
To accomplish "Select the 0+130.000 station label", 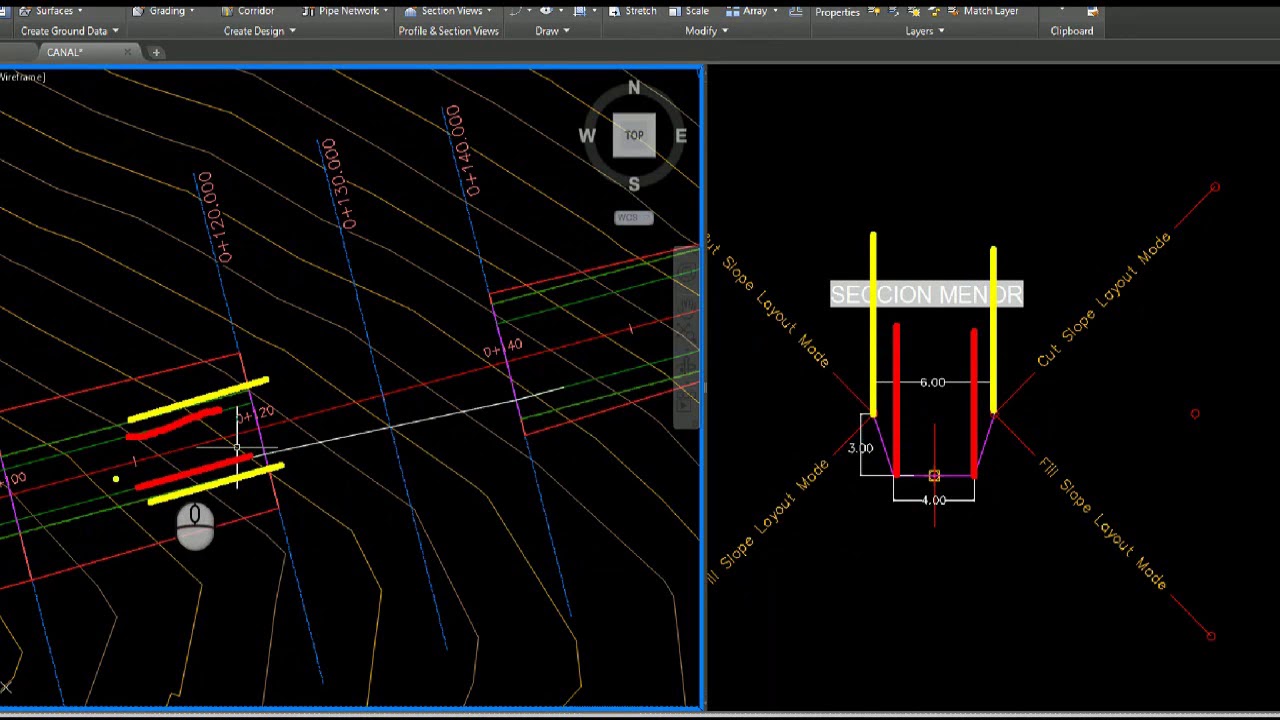I will point(338,184).
